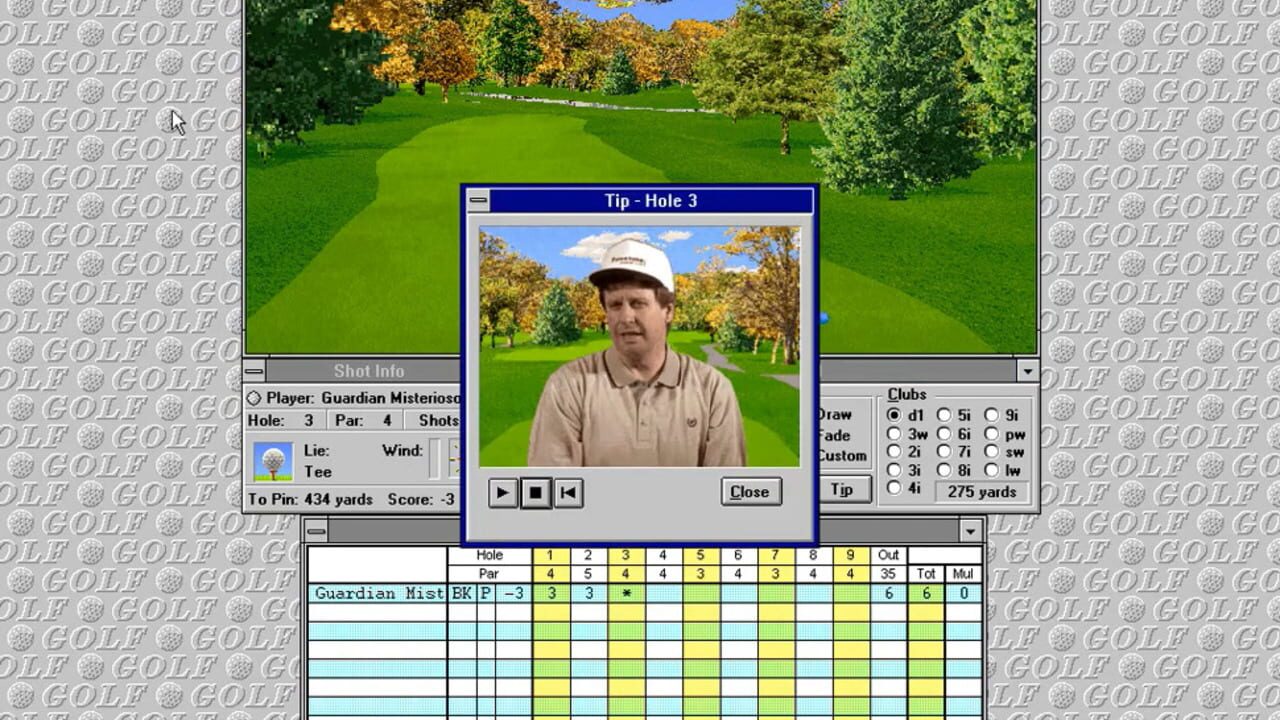1280x720 pixels.
Task: Rewind the tip video to start
Action: coord(568,492)
